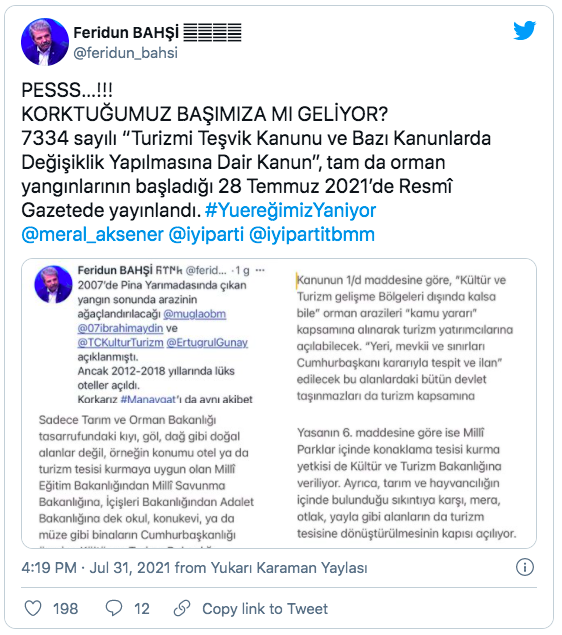
Task: Open the right text screenshot thumbnail
Action: coord(407,404)
